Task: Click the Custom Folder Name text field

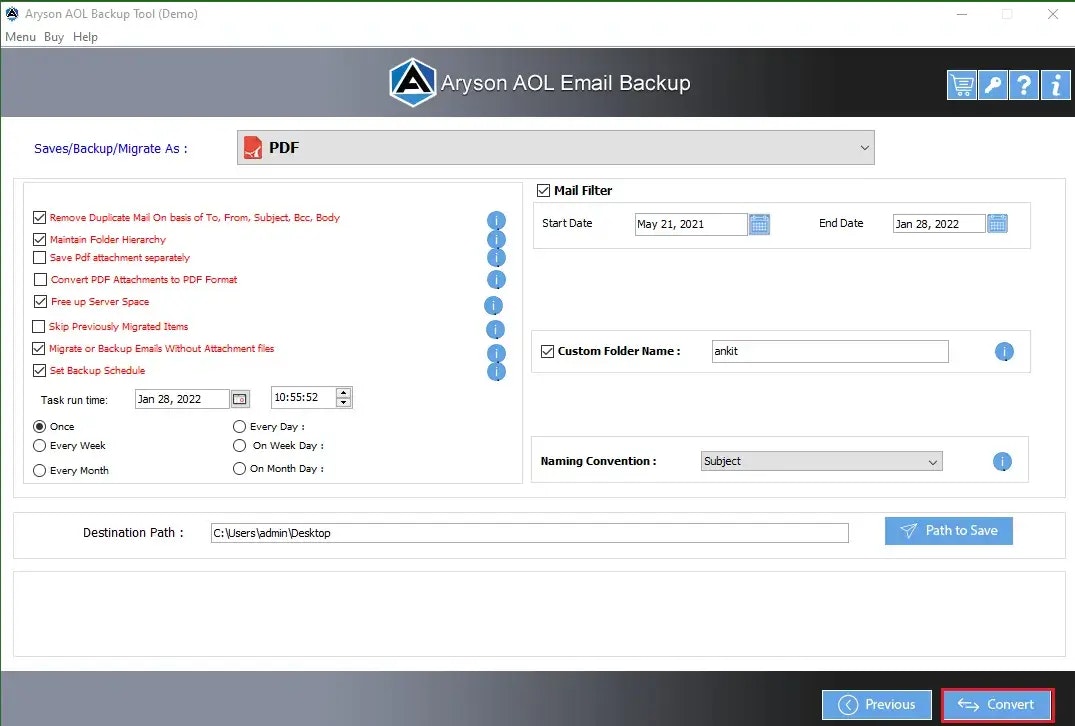Action: tap(830, 351)
